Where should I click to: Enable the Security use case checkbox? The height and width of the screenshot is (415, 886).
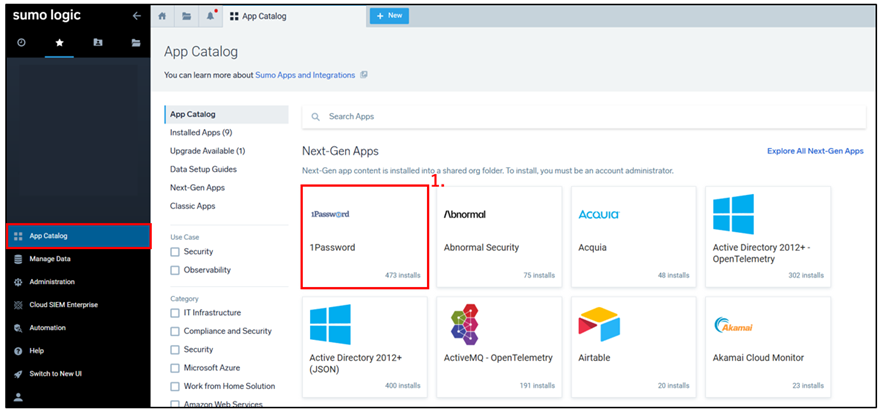[175, 252]
